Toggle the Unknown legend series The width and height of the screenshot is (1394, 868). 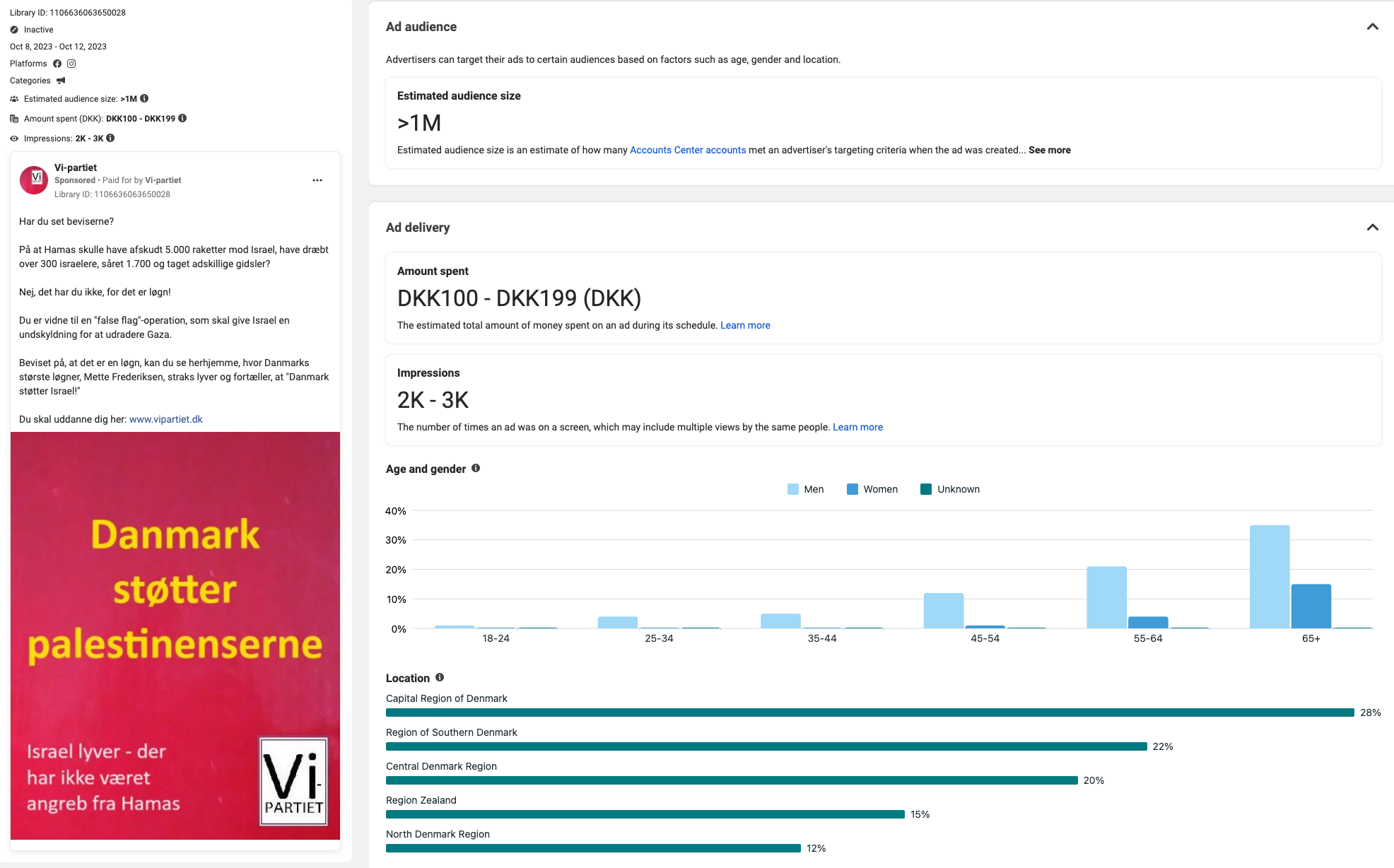point(950,489)
